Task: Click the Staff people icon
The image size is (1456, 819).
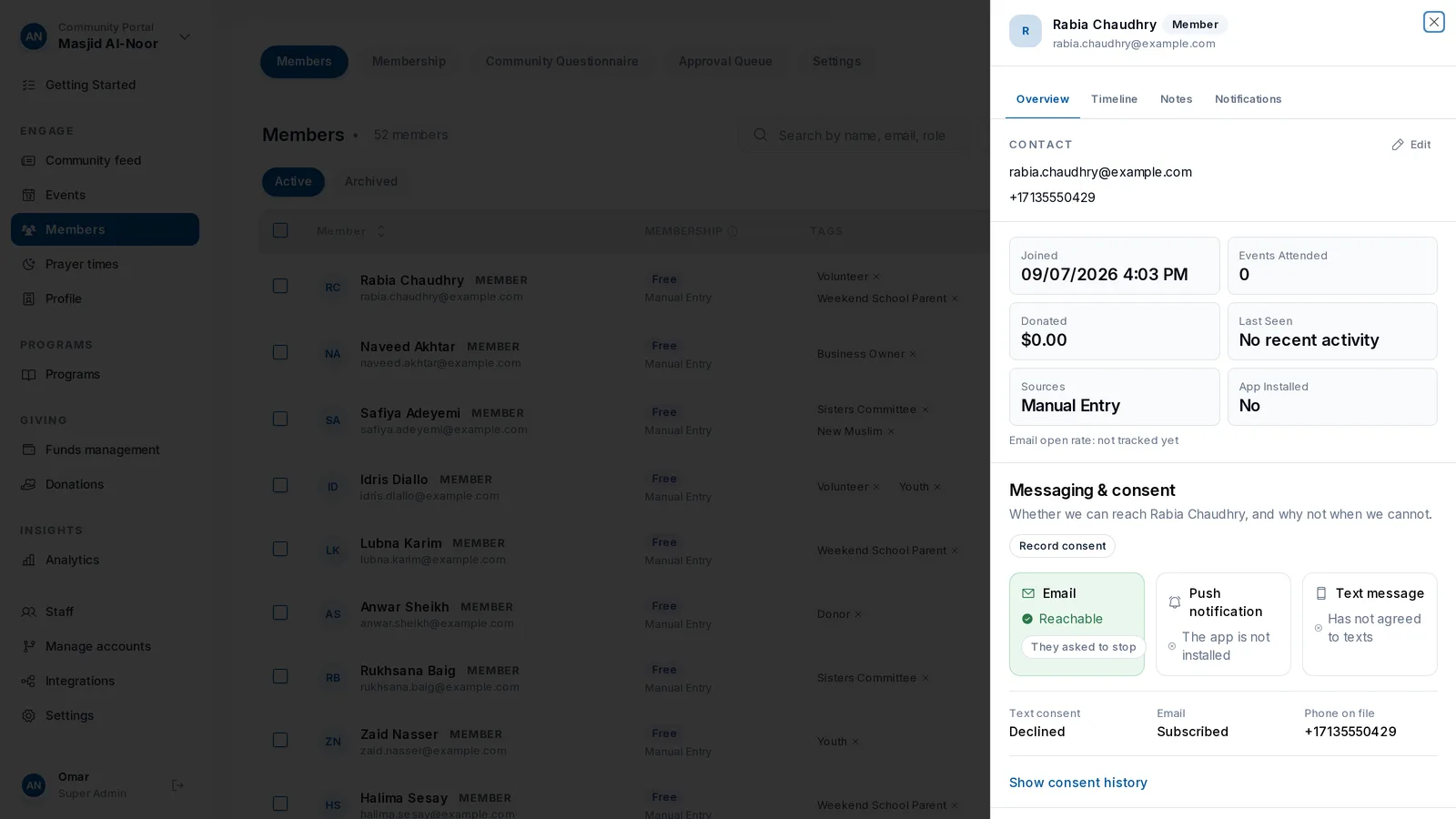Action: pos(29,612)
